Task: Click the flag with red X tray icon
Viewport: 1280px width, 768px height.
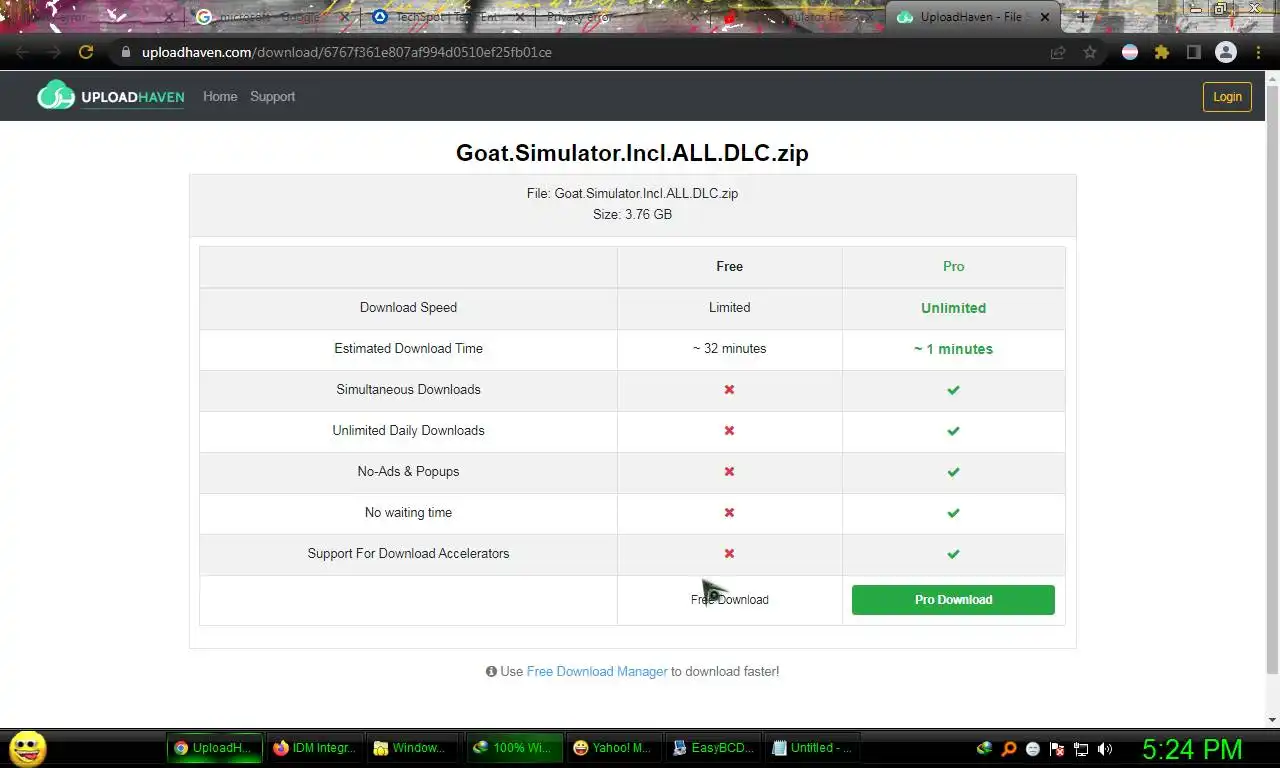Action: point(1057,748)
